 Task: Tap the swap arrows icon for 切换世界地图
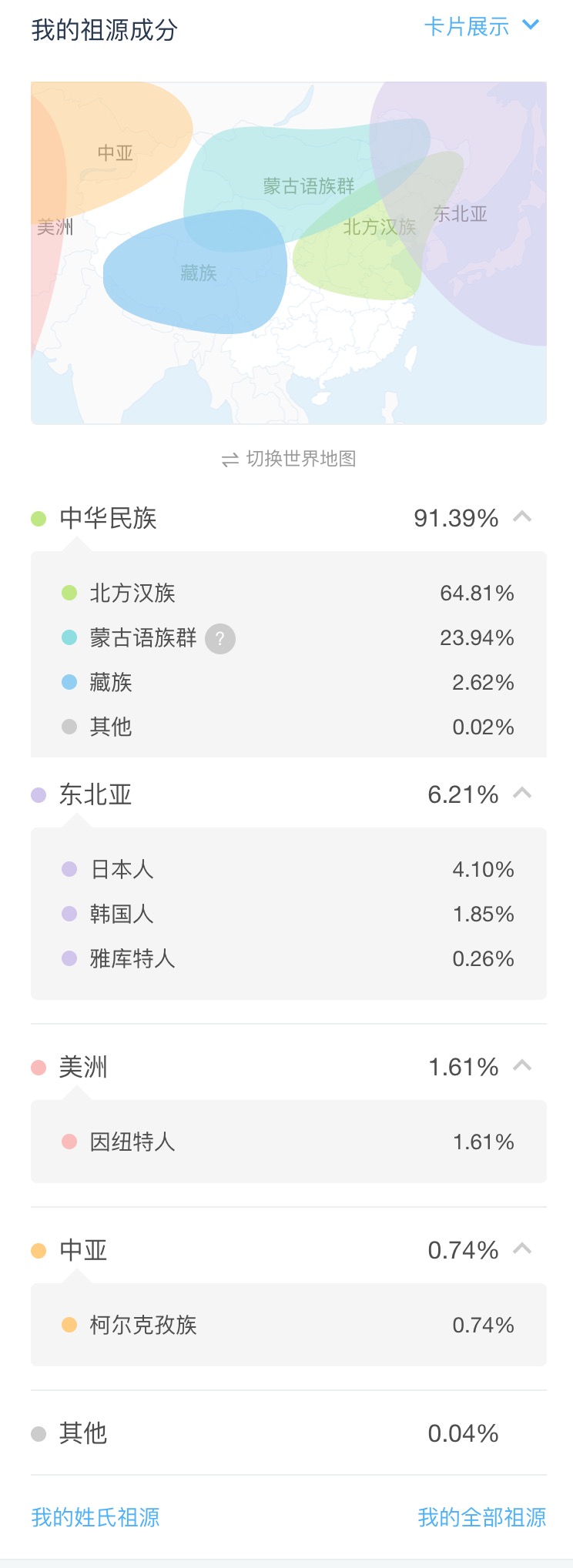pos(230,460)
